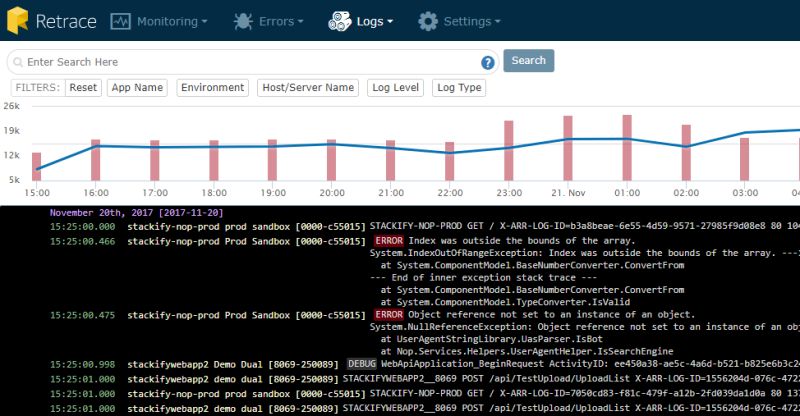Click the magnifier icon in the search box
Screen dimensions: 800x416
18,62
